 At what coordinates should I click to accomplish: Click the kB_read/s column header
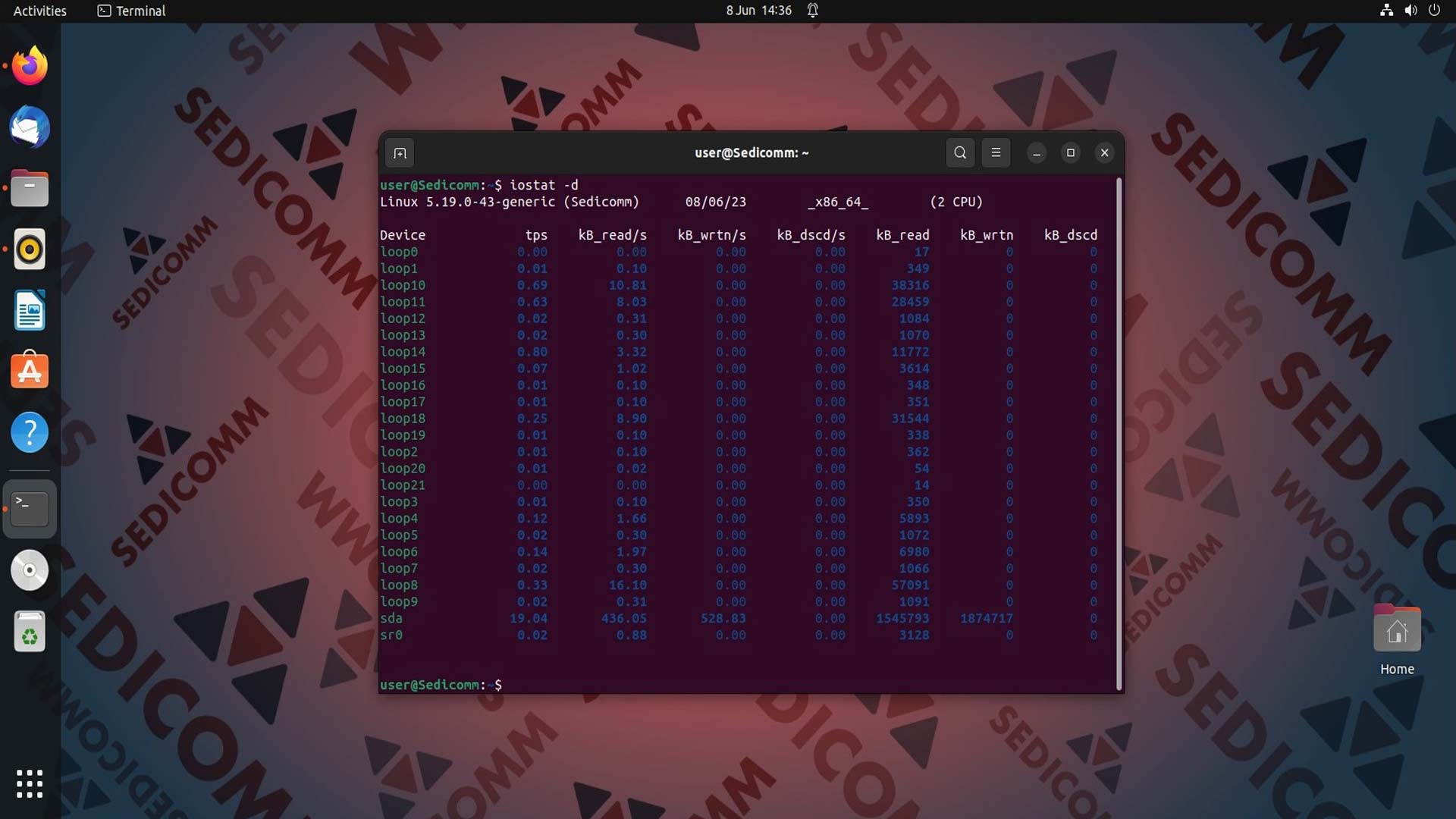(x=613, y=235)
